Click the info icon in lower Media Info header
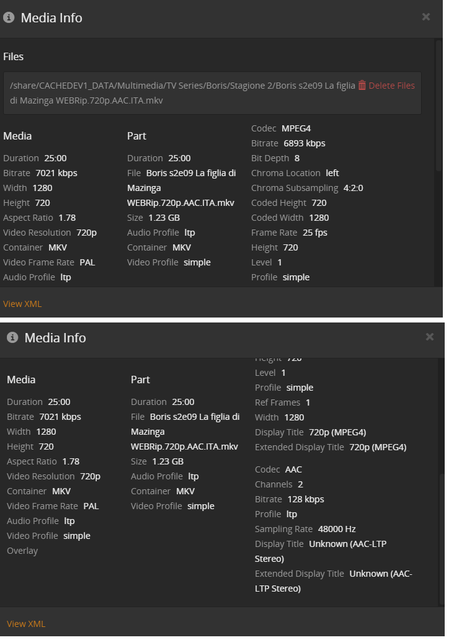Image resolution: width=459 pixels, height=640 pixels. tap(12, 338)
